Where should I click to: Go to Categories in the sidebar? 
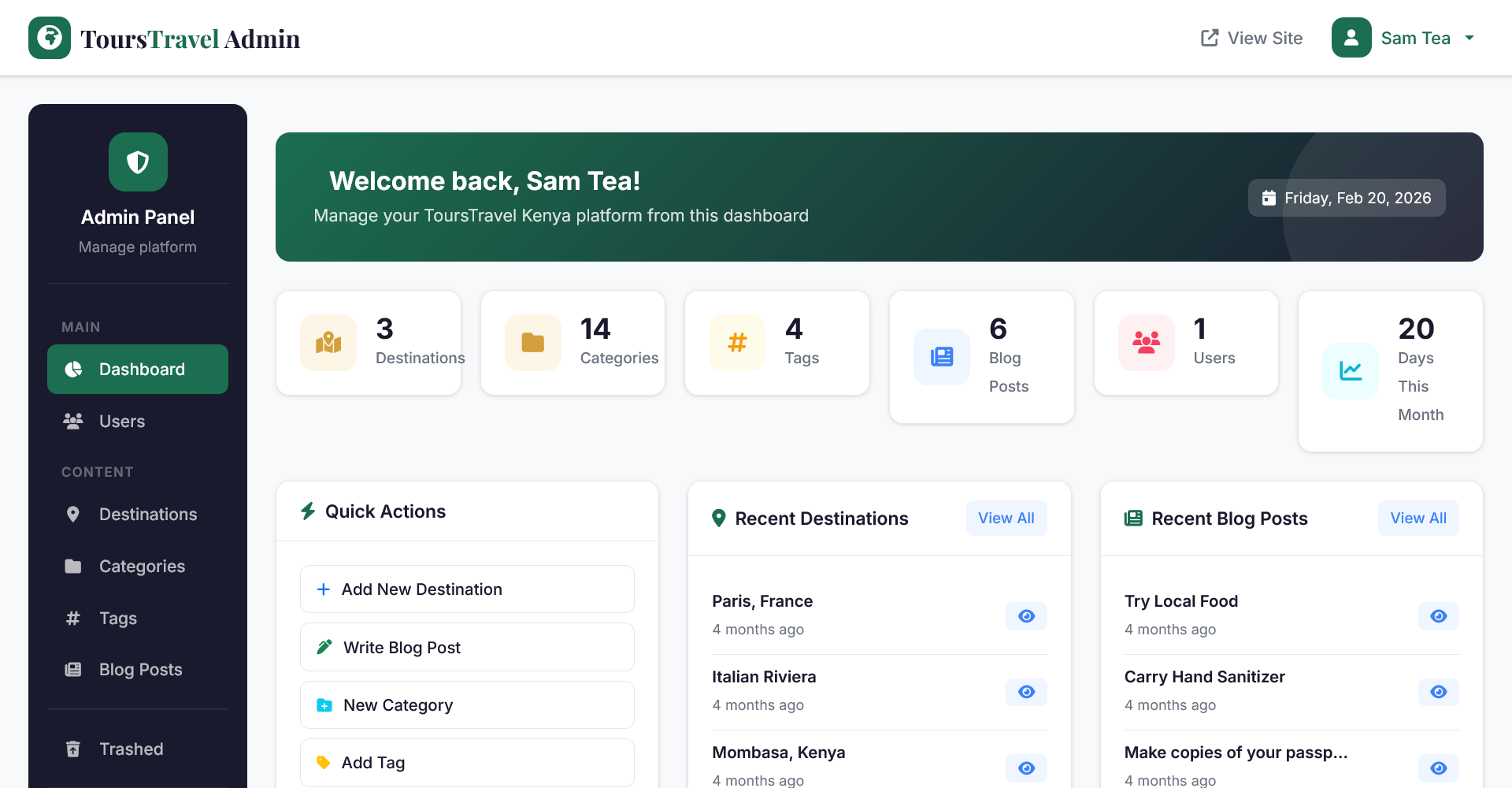138,566
